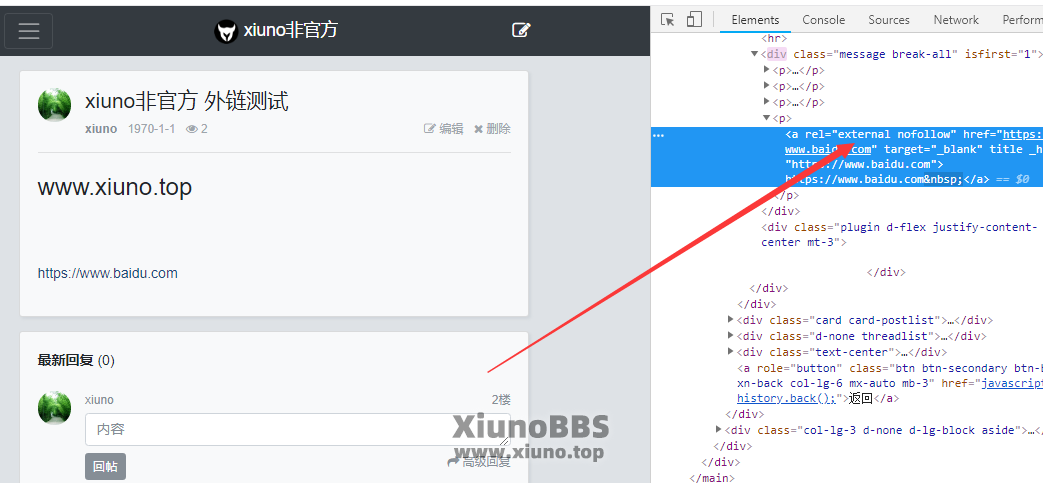Click the history.back() href value
1043x483 pixels.
[786, 399]
